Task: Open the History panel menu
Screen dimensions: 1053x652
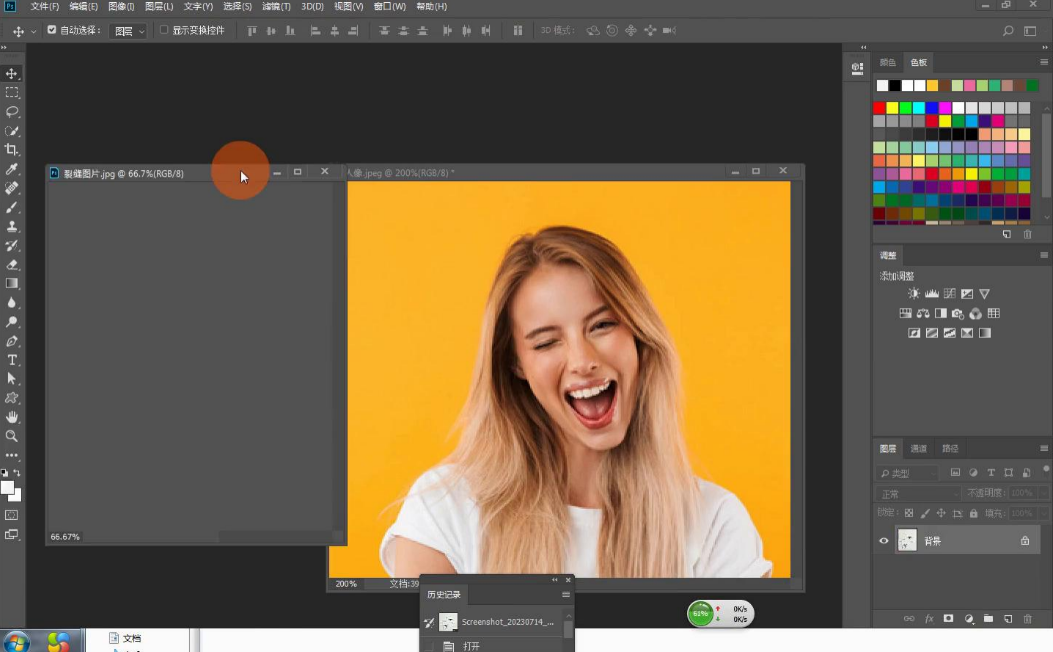Action: point(566,594)
